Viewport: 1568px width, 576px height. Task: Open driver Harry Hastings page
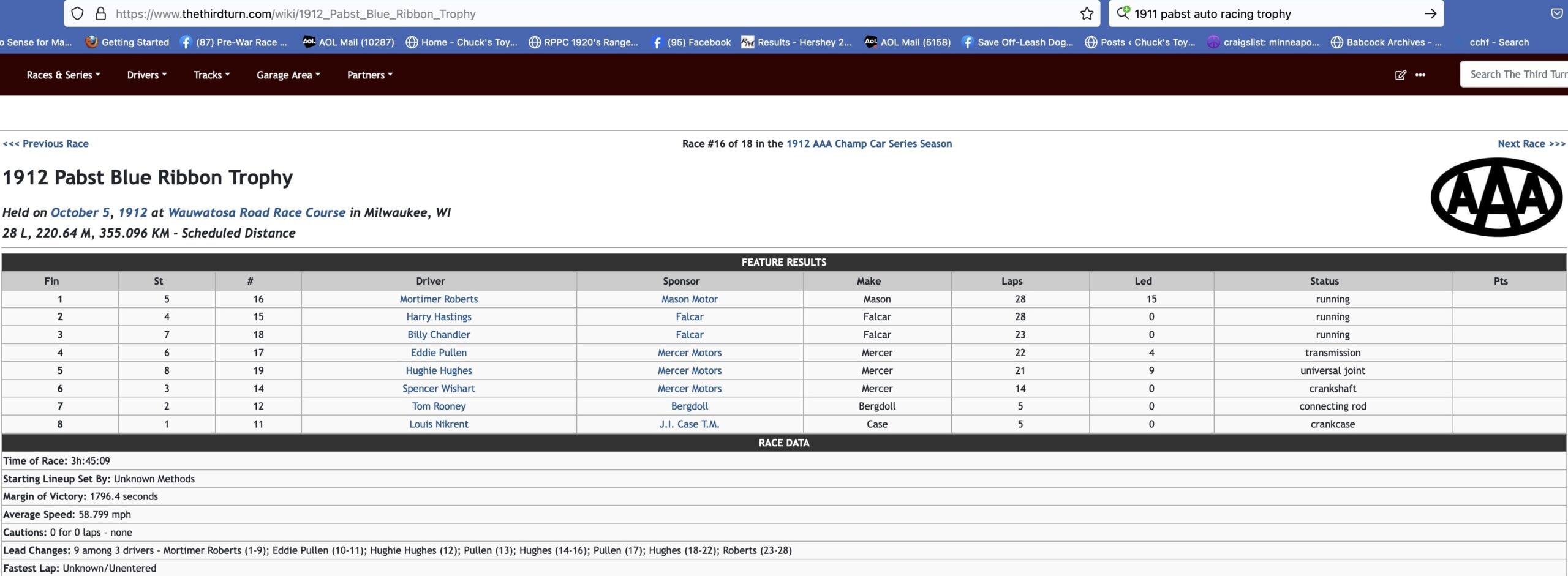pos(439,317)
